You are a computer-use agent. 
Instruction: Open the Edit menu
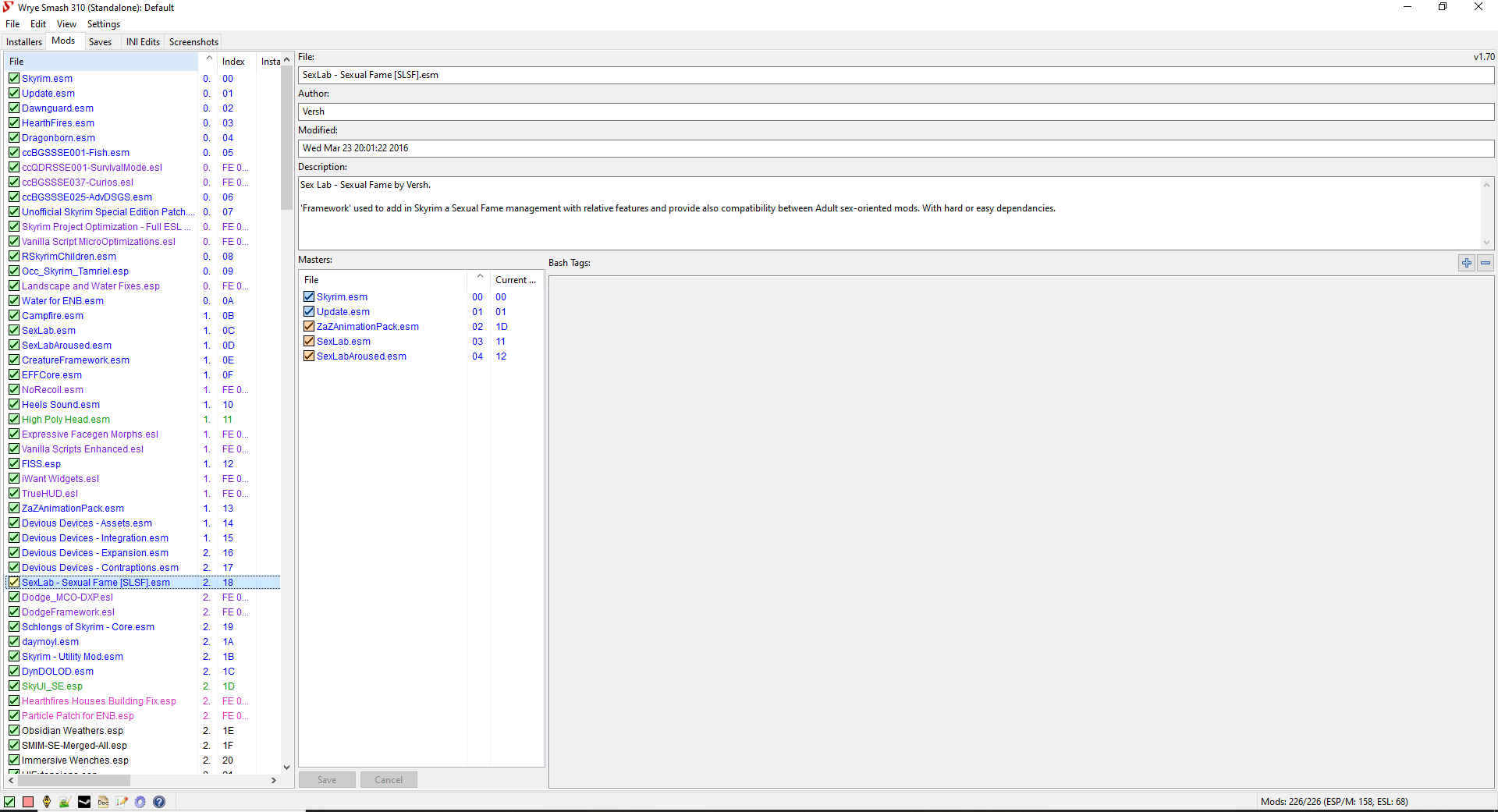click(x=38, y=24)
